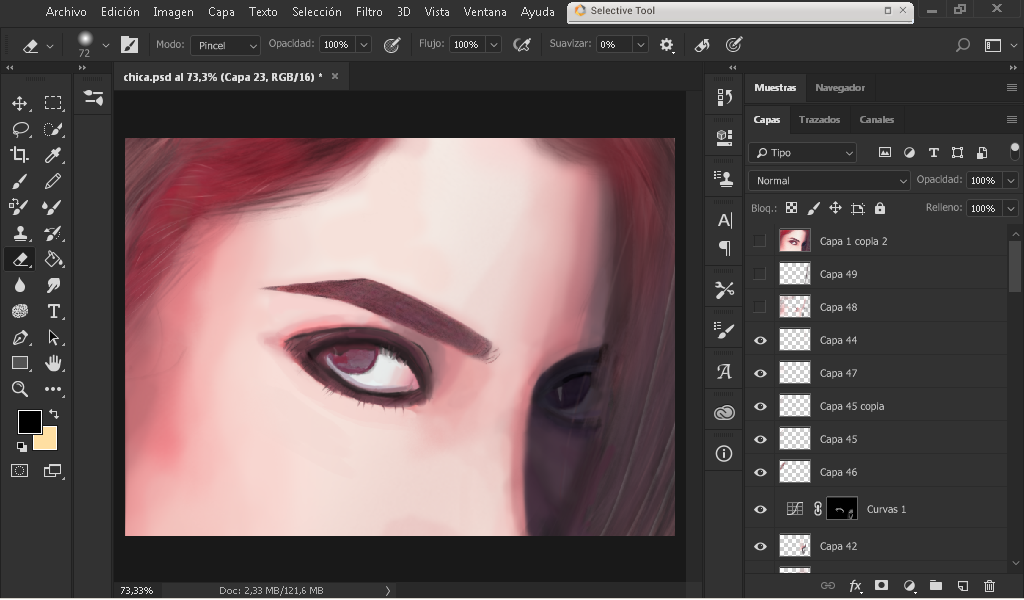Expand the eraser Modo Pincel dropdown
This screenshot has width=1024, height=600.
point(225,45)
